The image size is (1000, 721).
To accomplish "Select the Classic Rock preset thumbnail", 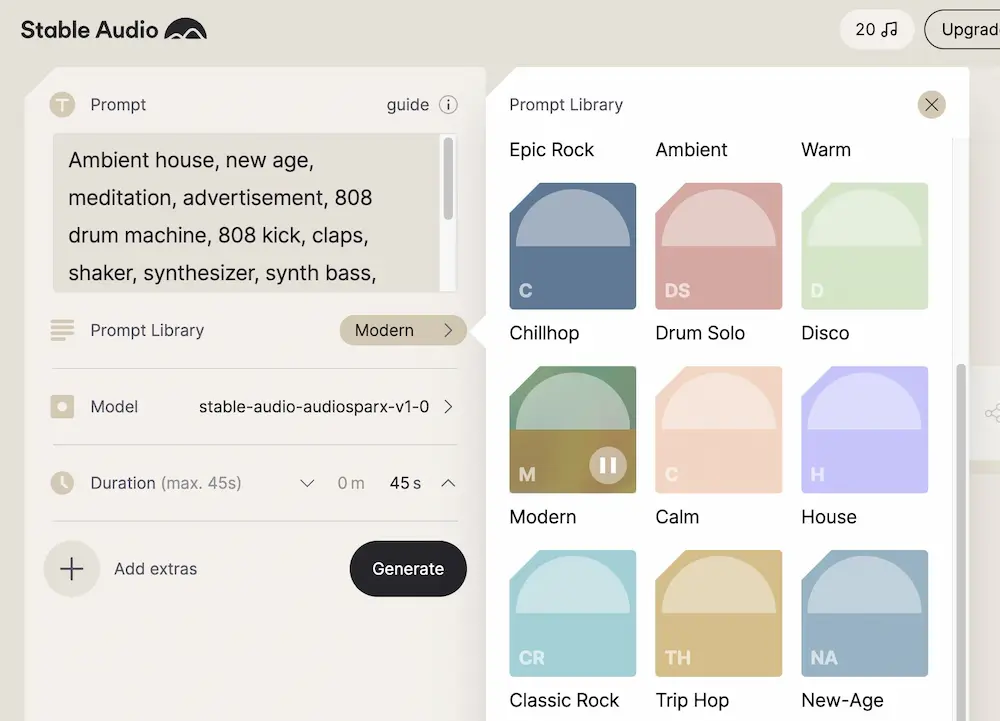I will tap(573, 613).
